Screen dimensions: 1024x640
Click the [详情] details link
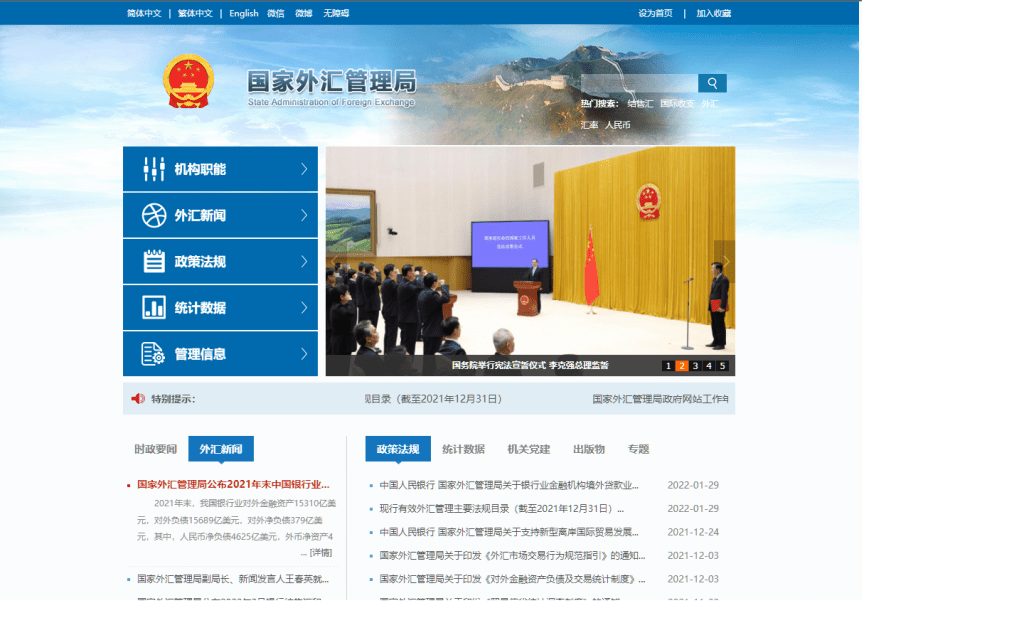pos(321,552)
